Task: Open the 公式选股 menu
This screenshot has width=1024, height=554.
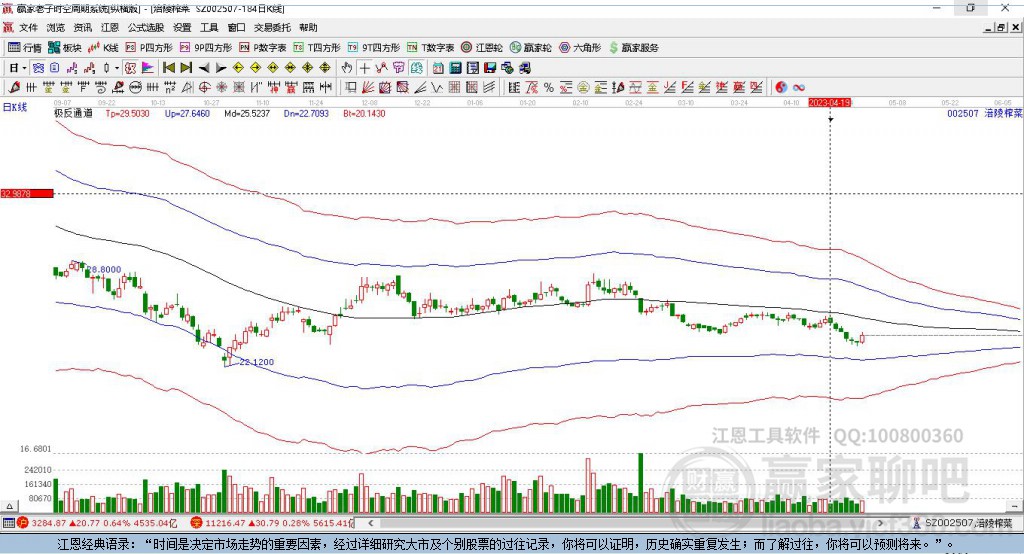Action: click(146, 27)
